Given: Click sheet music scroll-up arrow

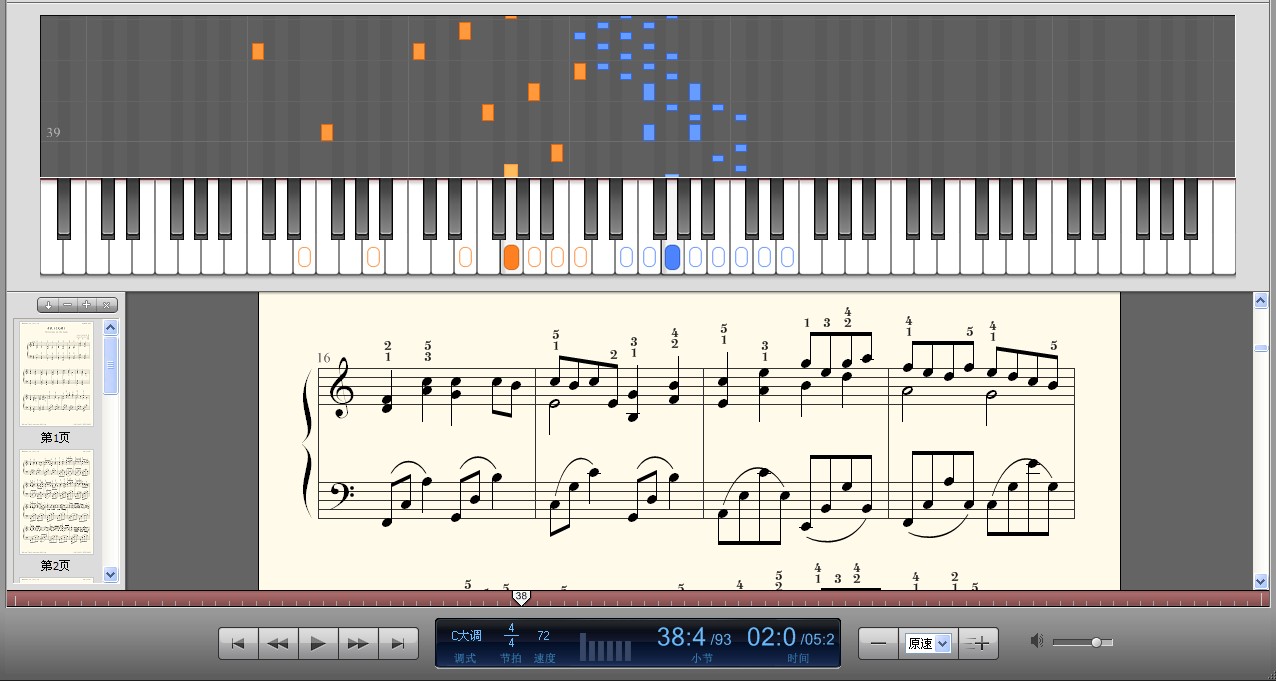Looking at the screenshot, I should pos(1261,300).
